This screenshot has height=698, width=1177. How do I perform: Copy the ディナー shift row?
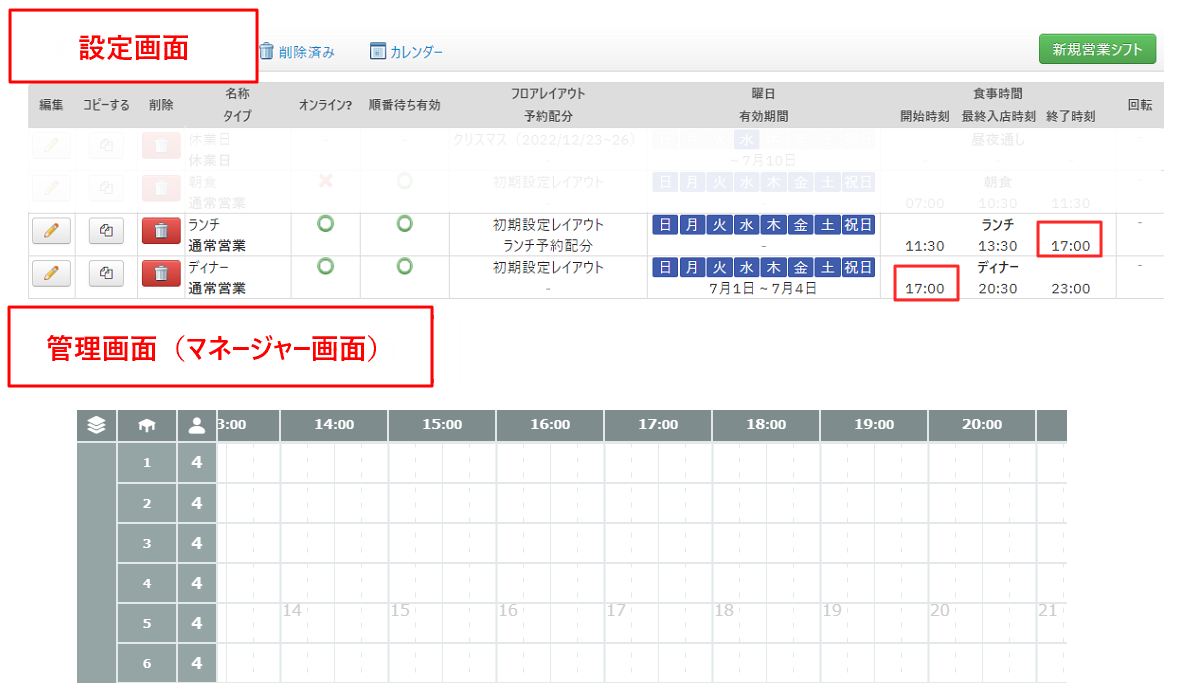106,273
